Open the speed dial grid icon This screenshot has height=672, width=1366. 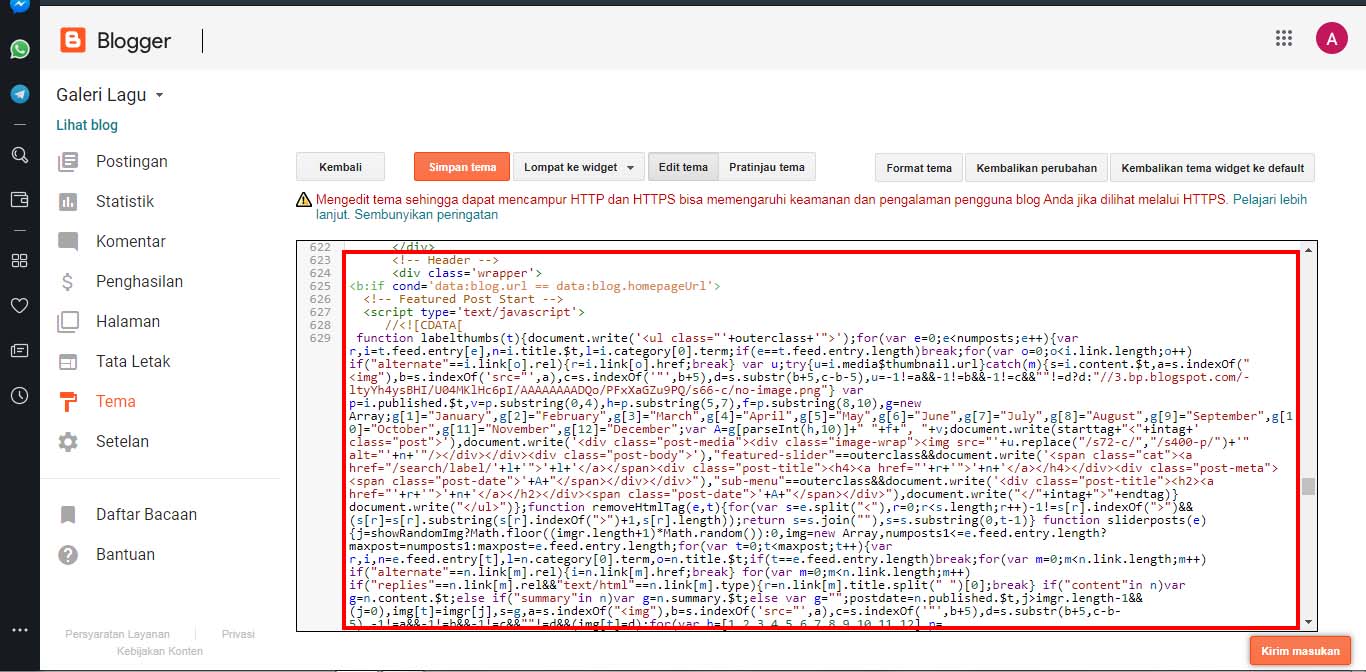click(20, 260)
